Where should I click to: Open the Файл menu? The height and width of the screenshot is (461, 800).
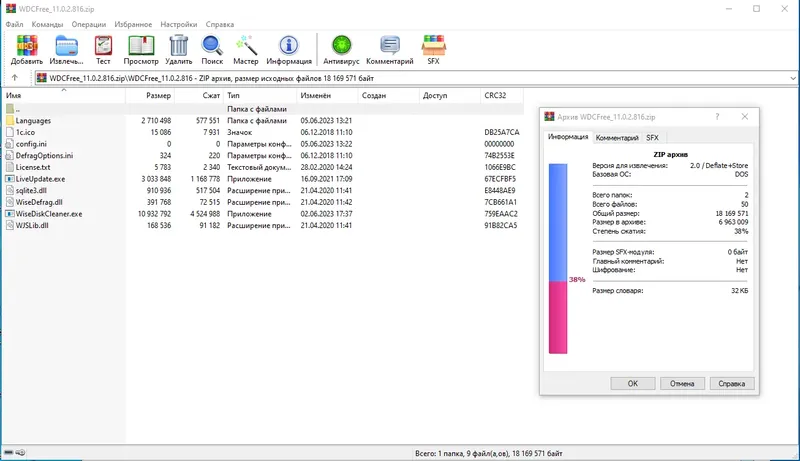click(x=14, y=24)
